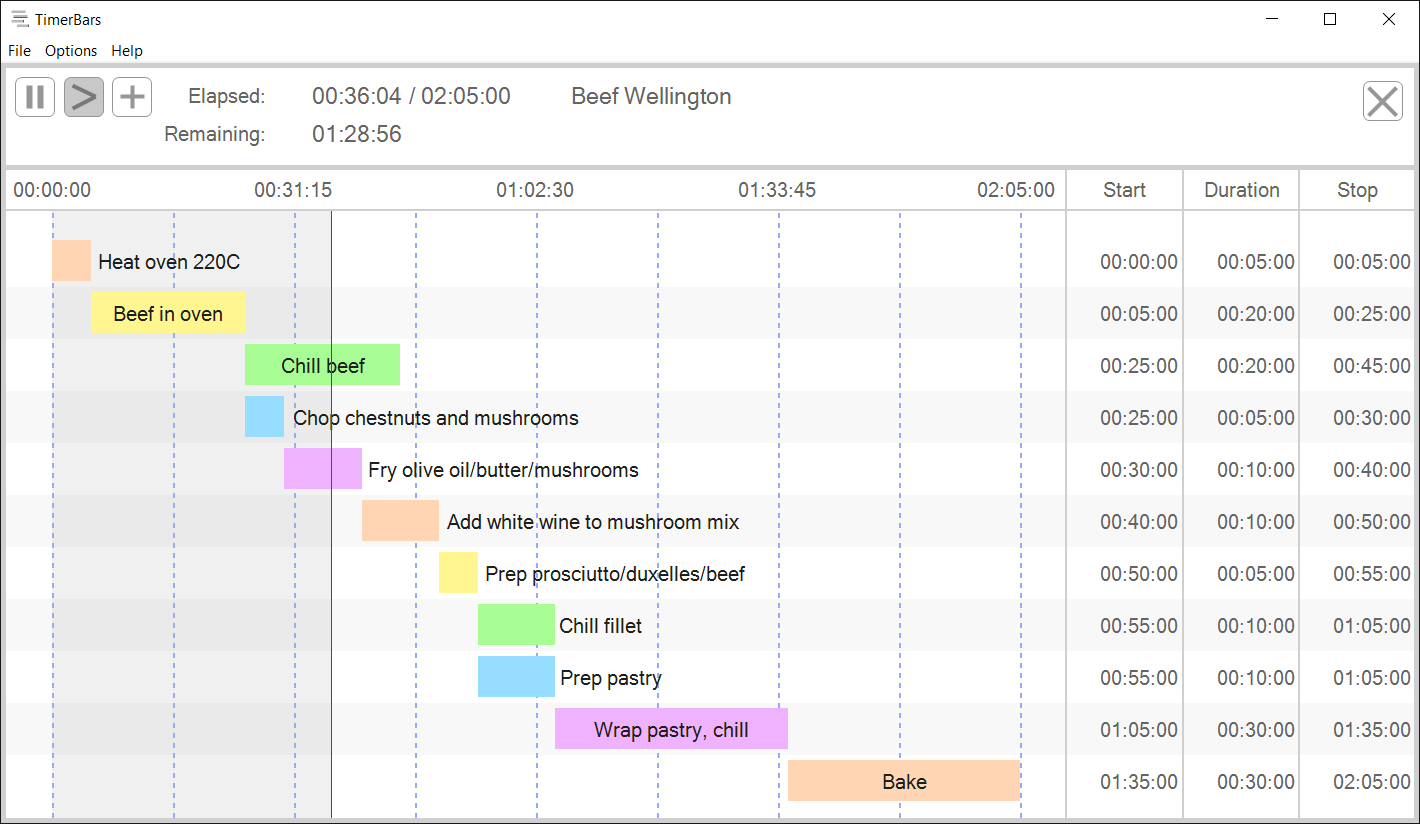
Task: Maximize the TimerBars window
Action: (1330, 19)
